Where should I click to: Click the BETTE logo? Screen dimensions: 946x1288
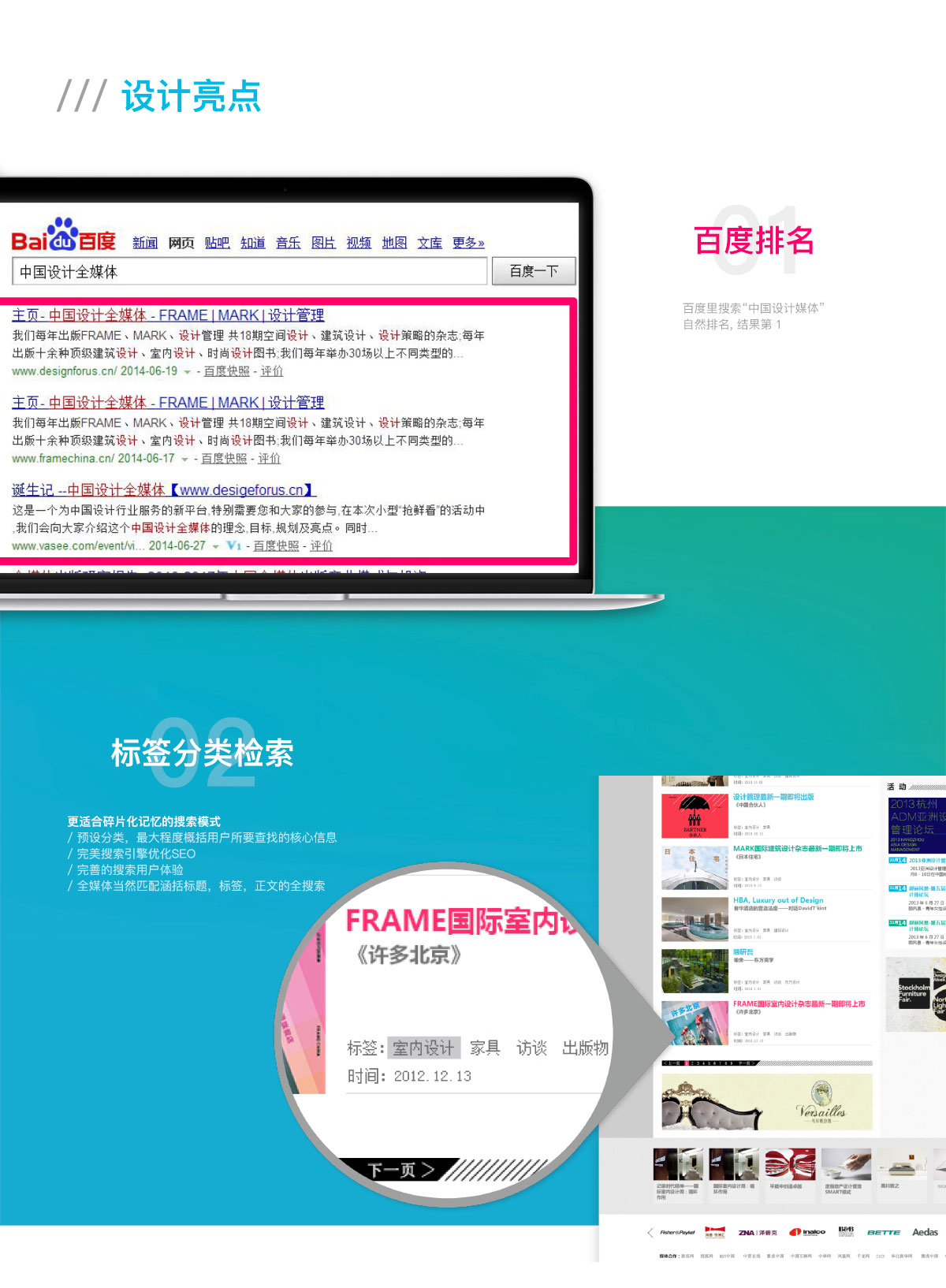tap(884, 1232)
